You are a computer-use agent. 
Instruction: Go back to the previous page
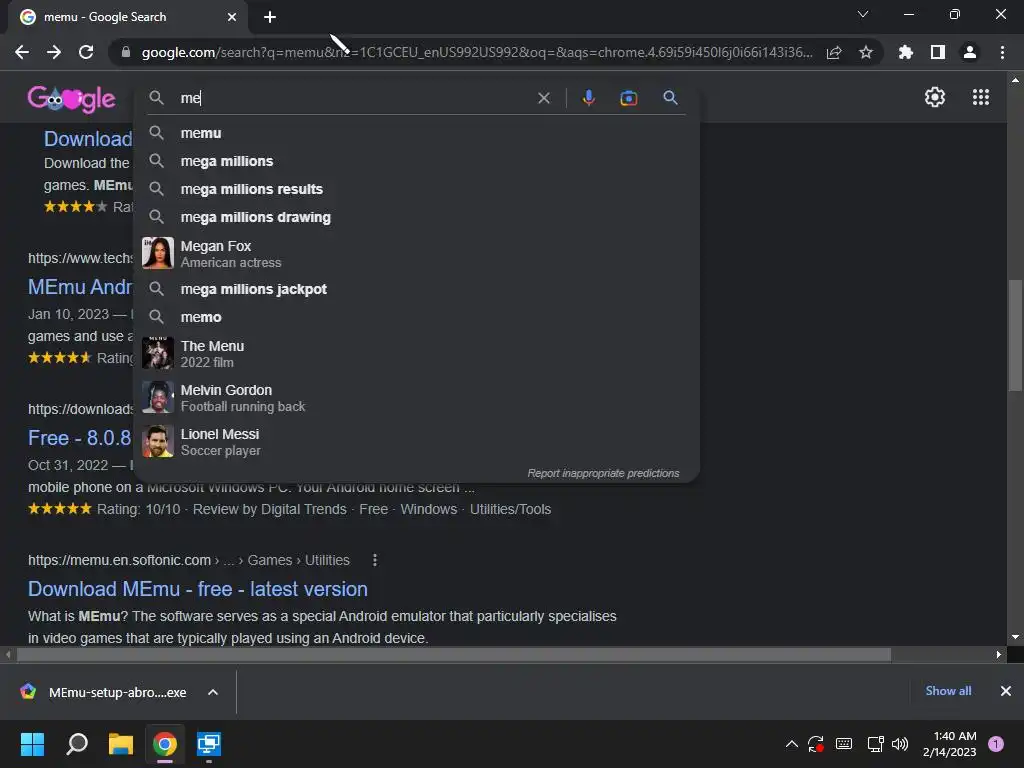coord(22,52)
